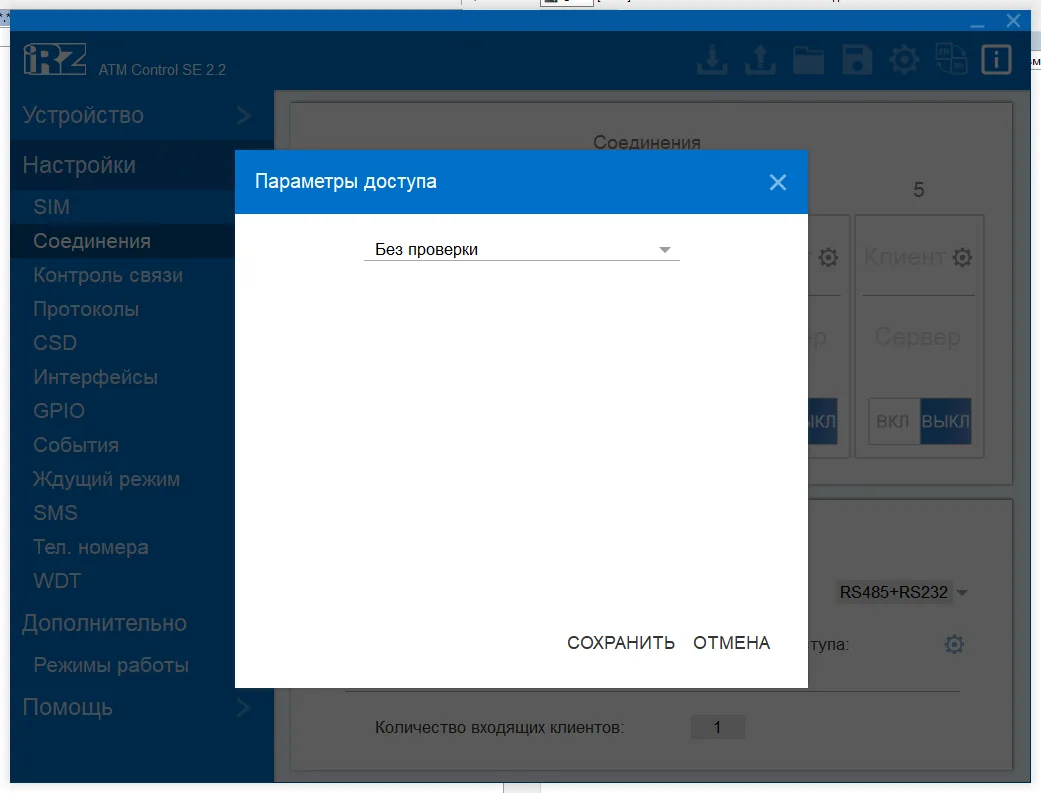Viewport: 1041px width, 793px height.
Task: Click the Настройки section header
Action: coord(79,165)
